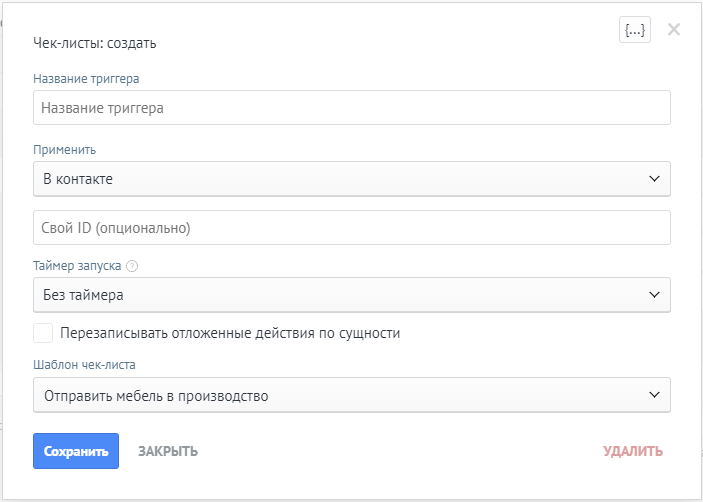The height and width of the screenshot is (502, 703).
Task: Open the Отправить мебель в производство dropdown
Action: coord(340,395)
